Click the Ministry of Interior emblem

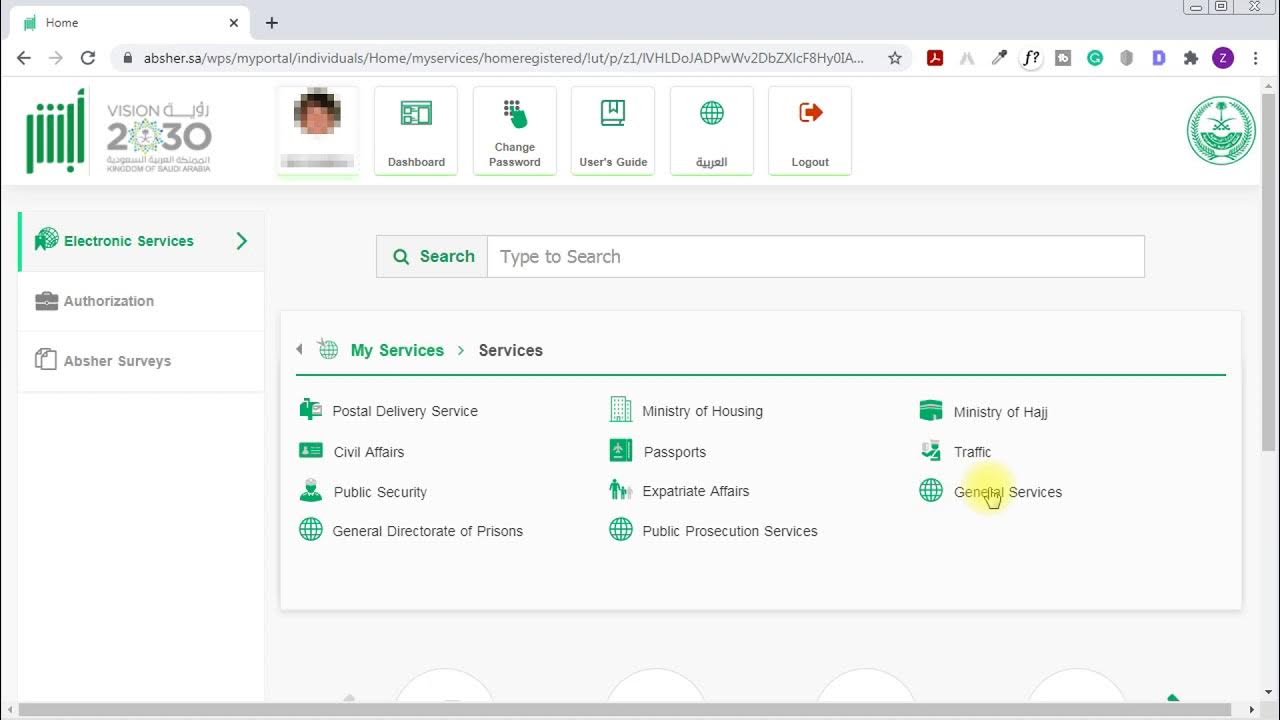click(x=1221, y=131)
